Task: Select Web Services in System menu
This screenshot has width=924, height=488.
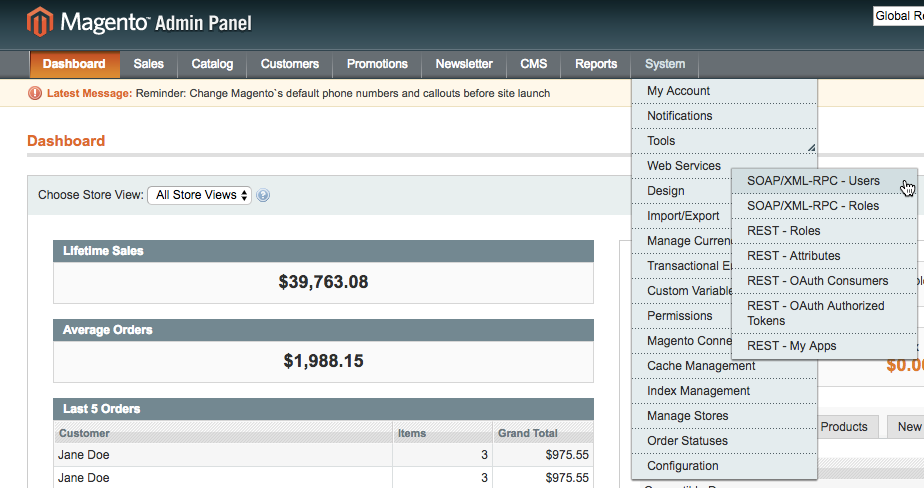Action: point(724,166)
